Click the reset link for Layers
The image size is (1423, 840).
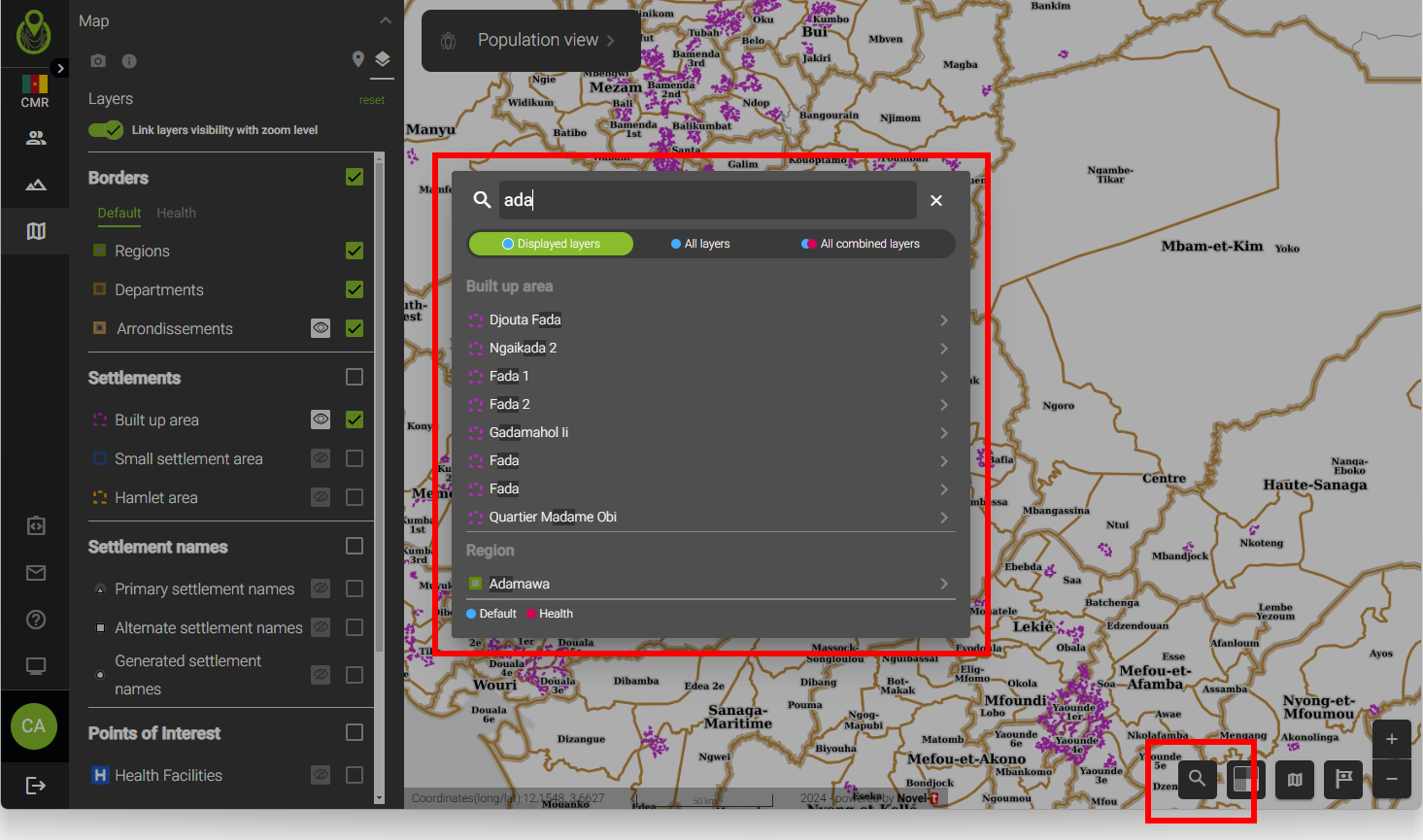(372, 100)
